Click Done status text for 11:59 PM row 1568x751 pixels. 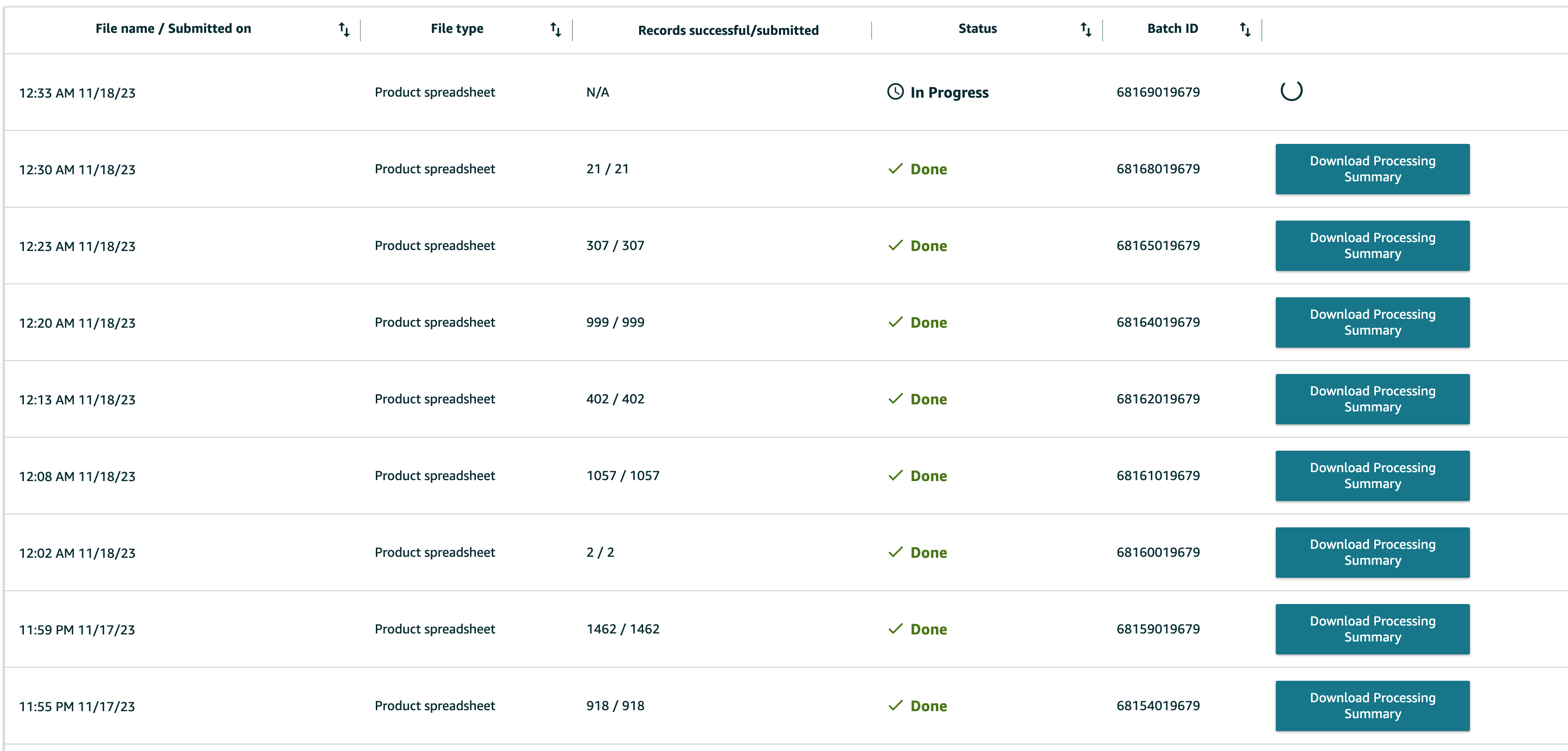(x=928, y=630)
